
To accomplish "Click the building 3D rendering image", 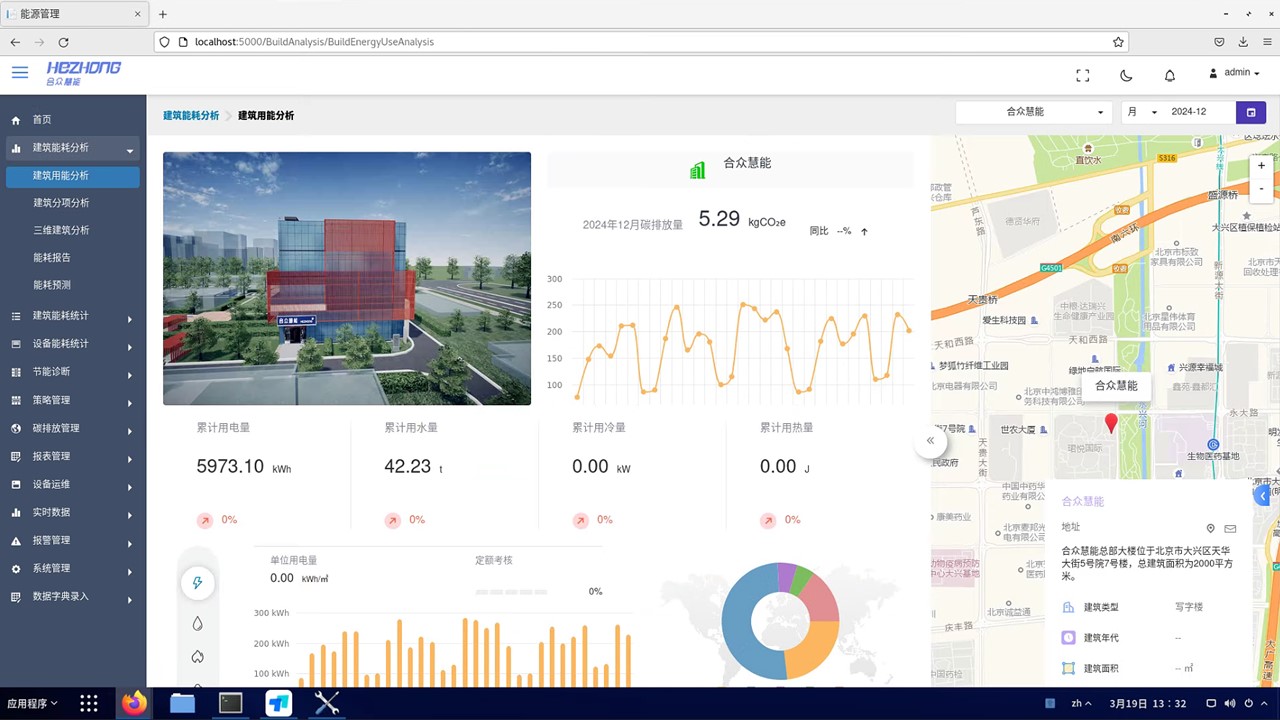I will click(x=347, y=278).
